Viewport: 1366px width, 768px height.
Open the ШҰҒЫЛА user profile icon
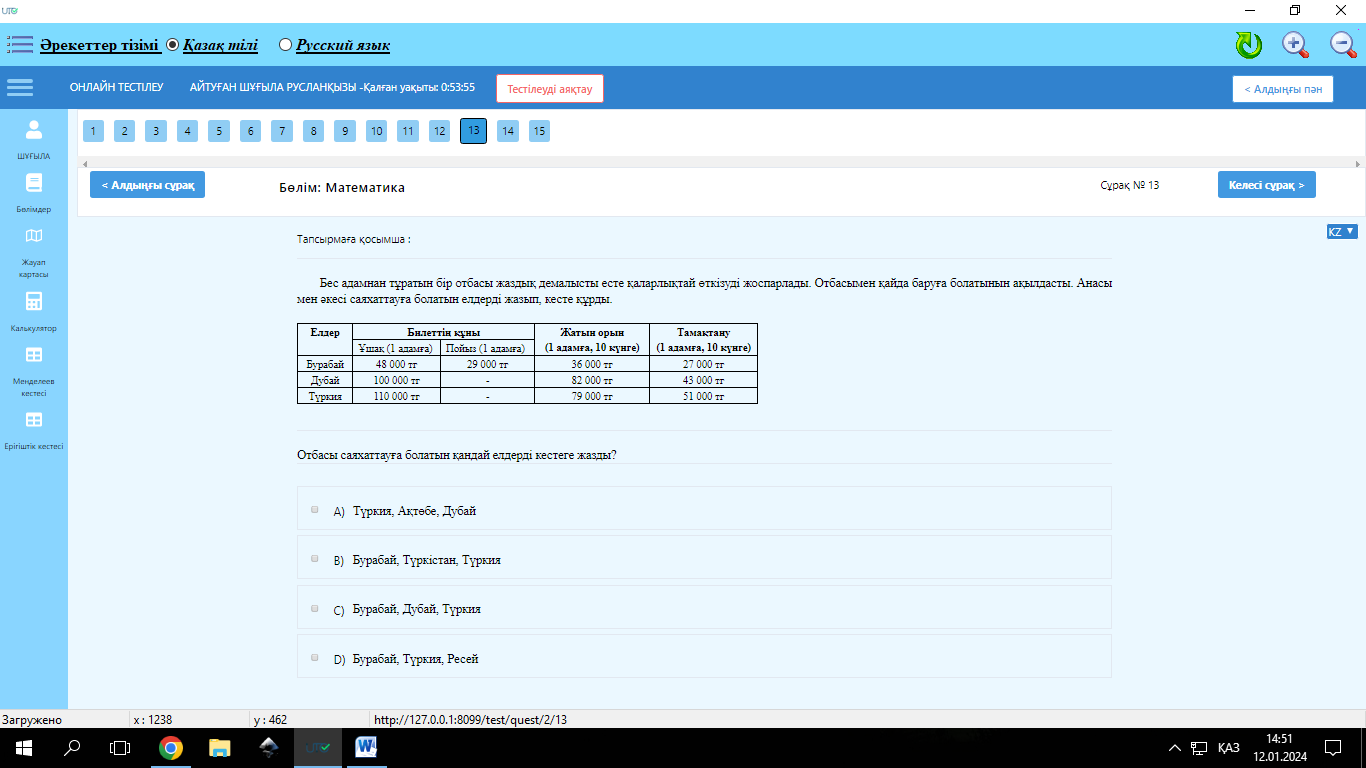coord(34,129)
